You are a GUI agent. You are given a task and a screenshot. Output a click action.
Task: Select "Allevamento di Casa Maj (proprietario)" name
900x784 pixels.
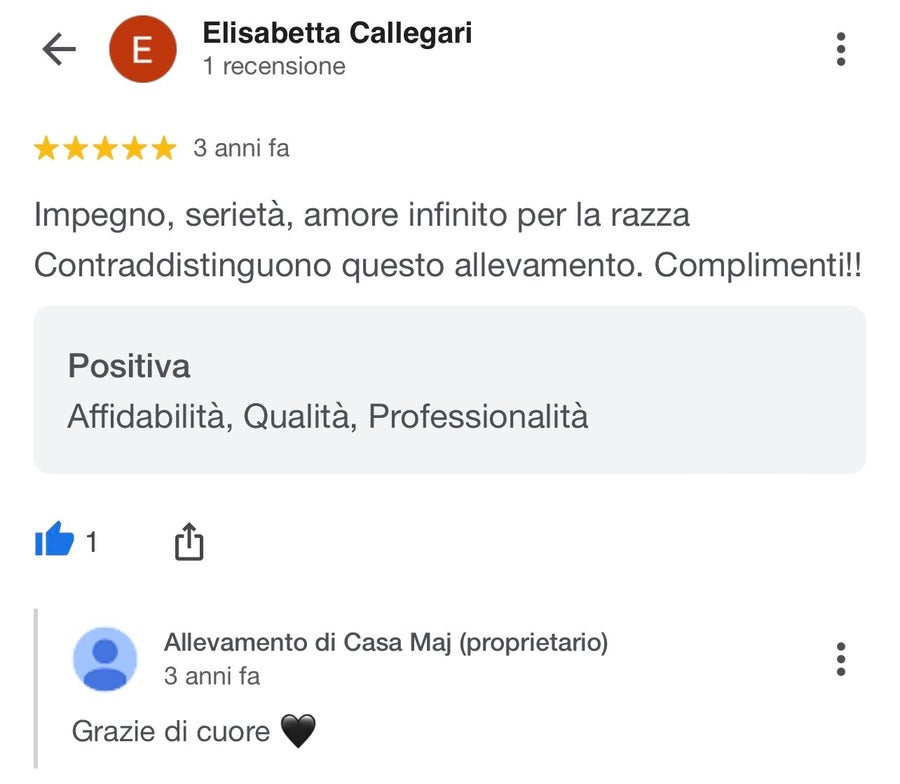[385, 643]
